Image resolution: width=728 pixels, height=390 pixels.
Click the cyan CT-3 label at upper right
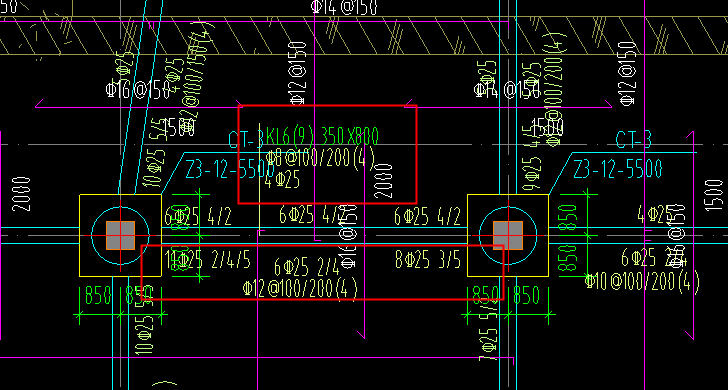point(633,139)
